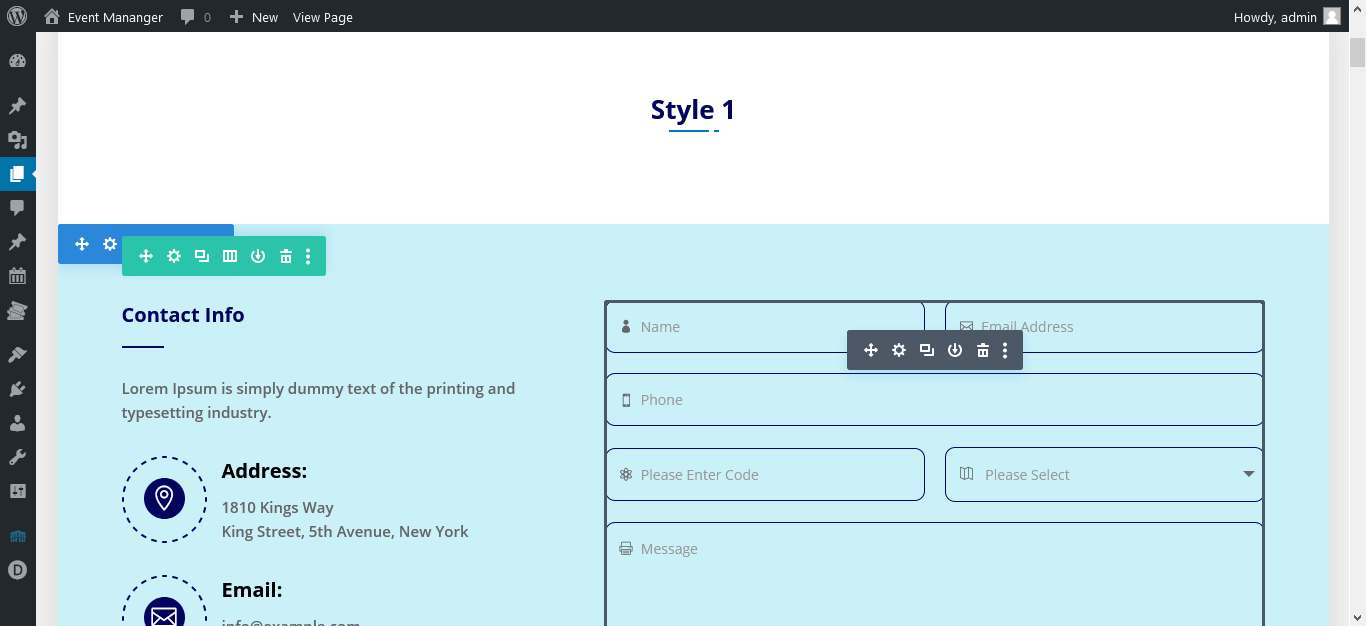Click 'King Street, 5th Avenue, New York'
The height and width of the screenshot is (626, 1366).
345,532
